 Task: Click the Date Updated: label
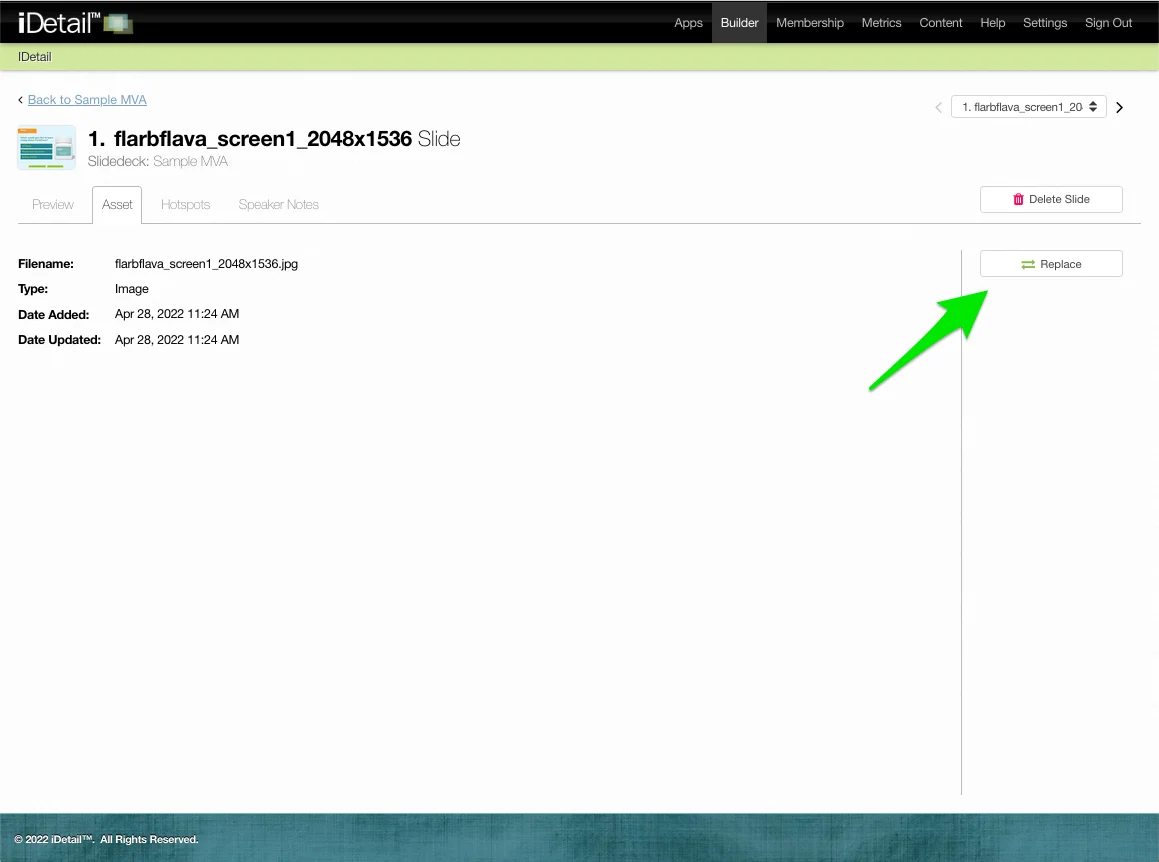pos(59,340)
